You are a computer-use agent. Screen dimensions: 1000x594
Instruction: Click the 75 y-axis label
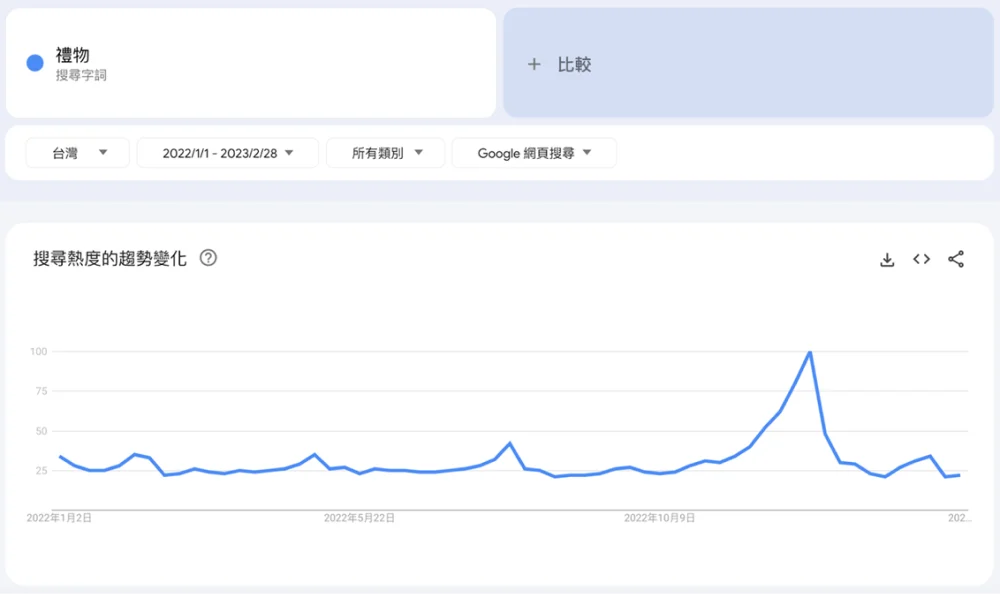41,391
